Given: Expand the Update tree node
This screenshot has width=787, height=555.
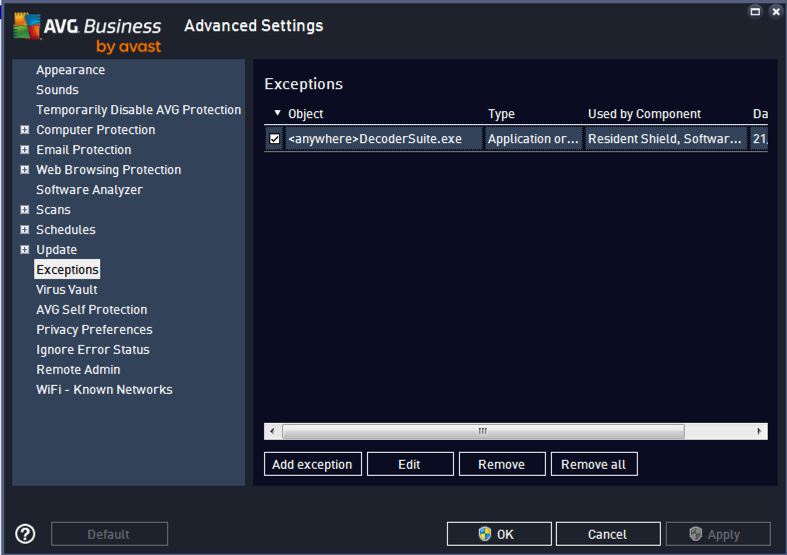Looking at the screenshot, I should tap(24, 249).
